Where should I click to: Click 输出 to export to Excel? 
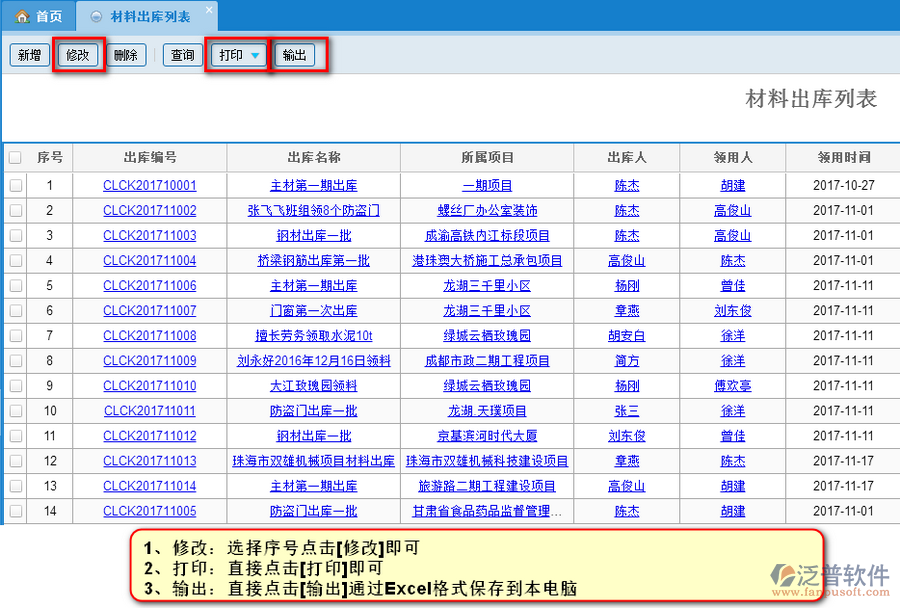[x=295, y=55]
